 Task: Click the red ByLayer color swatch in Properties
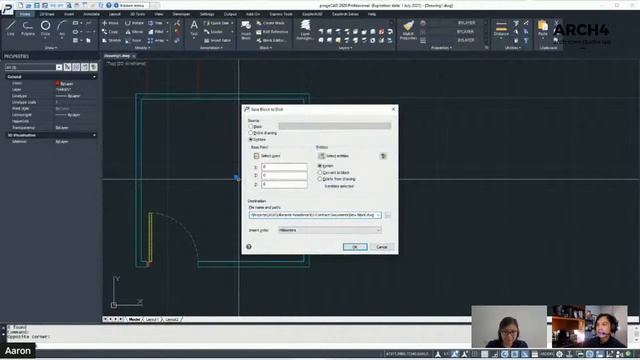point(58,83)
